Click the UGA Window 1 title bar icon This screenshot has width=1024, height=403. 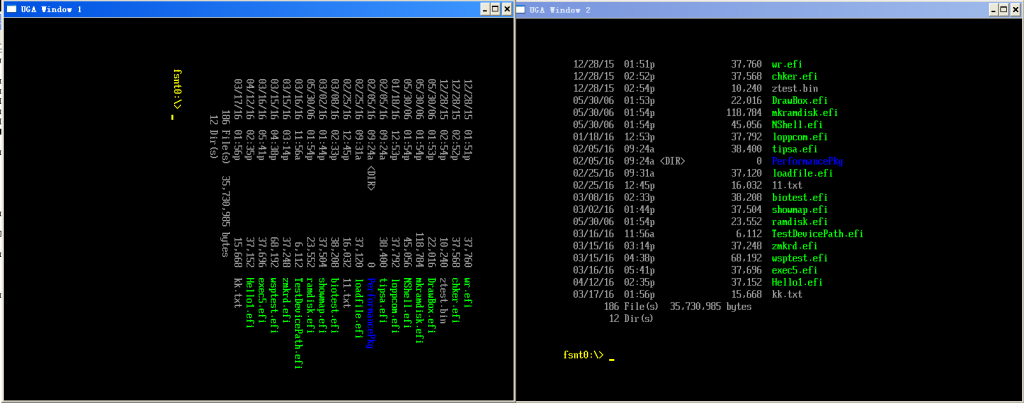[11, 9]
